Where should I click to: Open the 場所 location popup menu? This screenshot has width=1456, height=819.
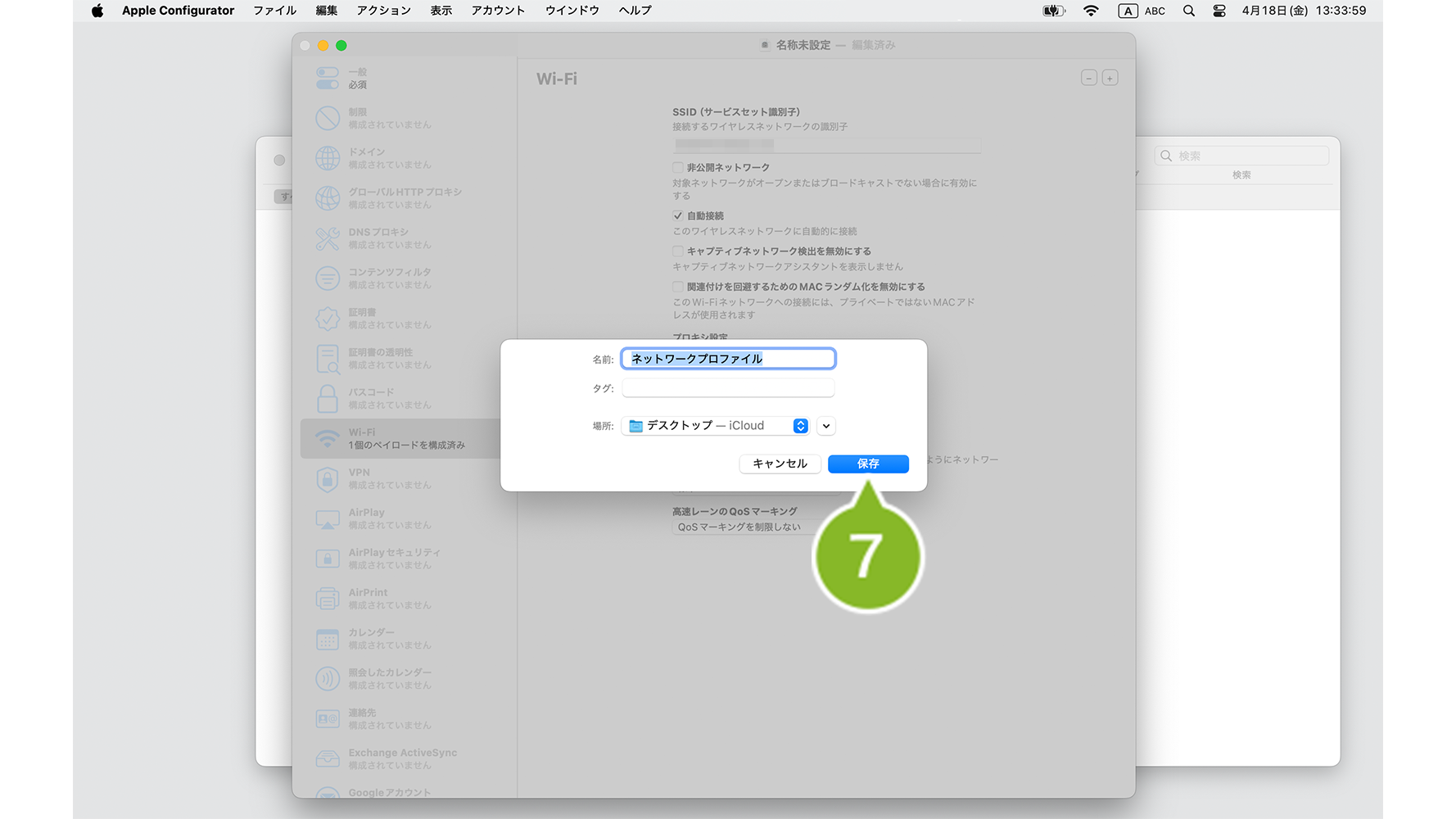[716, 426]
